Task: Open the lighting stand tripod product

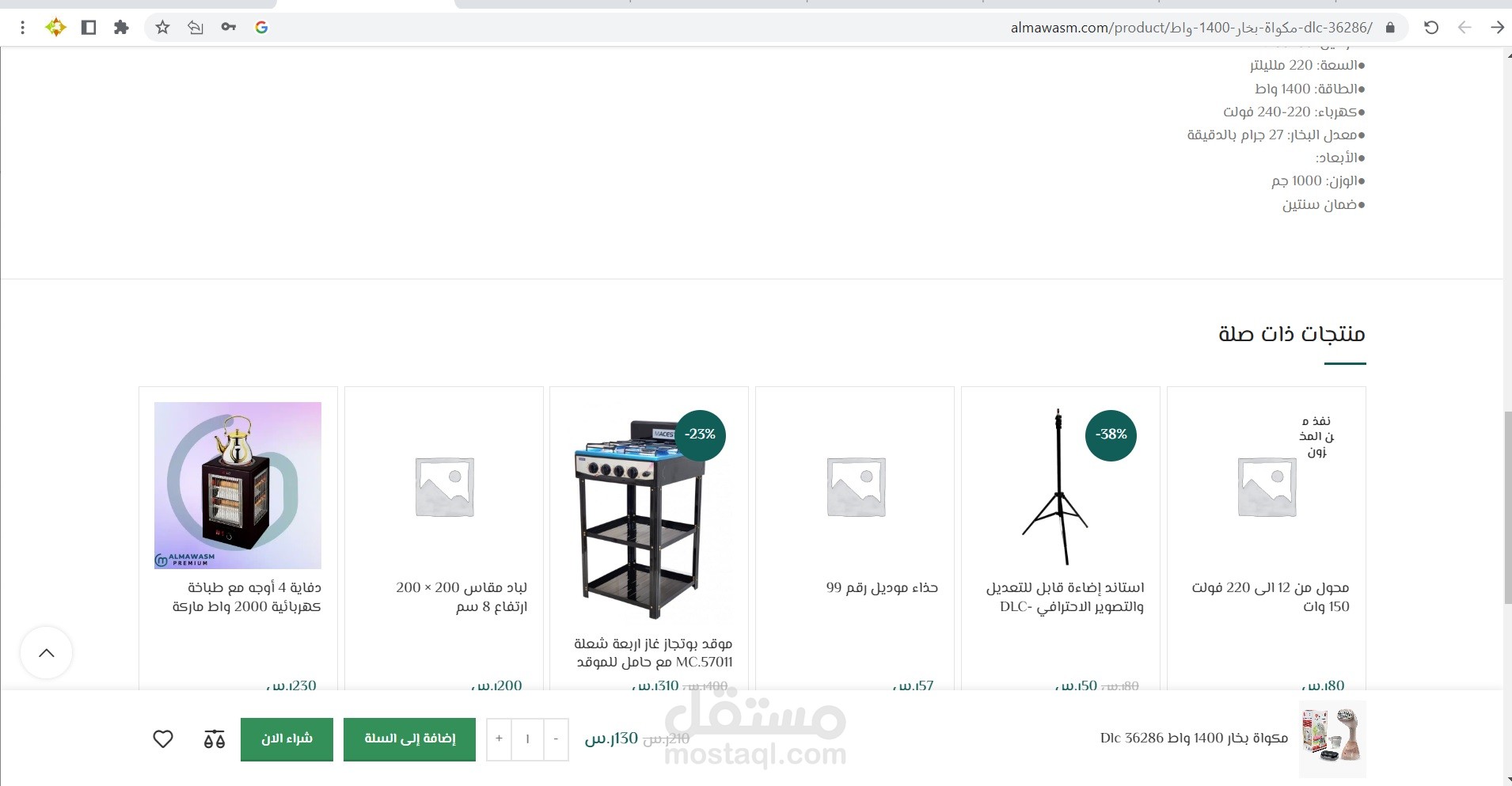Action: point(1061,485)
